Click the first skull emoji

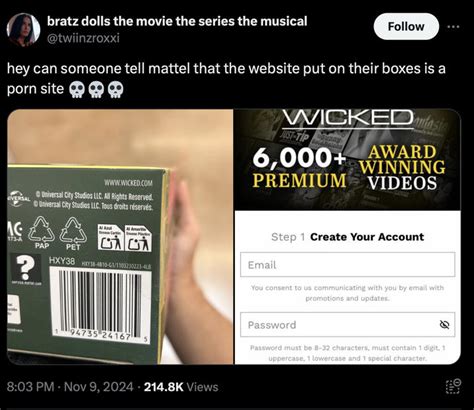click(77, 89)
